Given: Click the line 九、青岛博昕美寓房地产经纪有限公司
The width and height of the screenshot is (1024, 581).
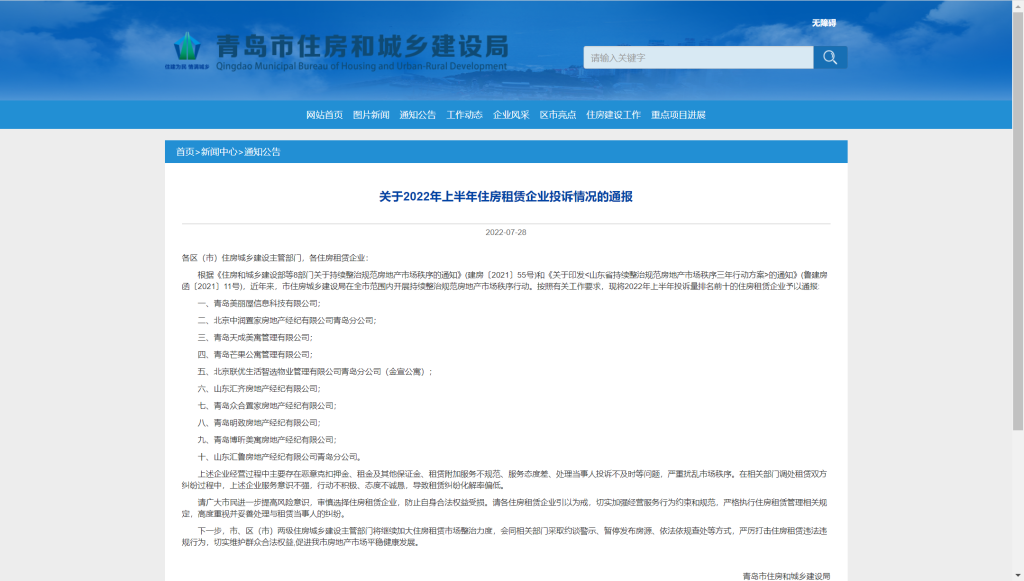Looking at the screenshot, I should point(267,439).
